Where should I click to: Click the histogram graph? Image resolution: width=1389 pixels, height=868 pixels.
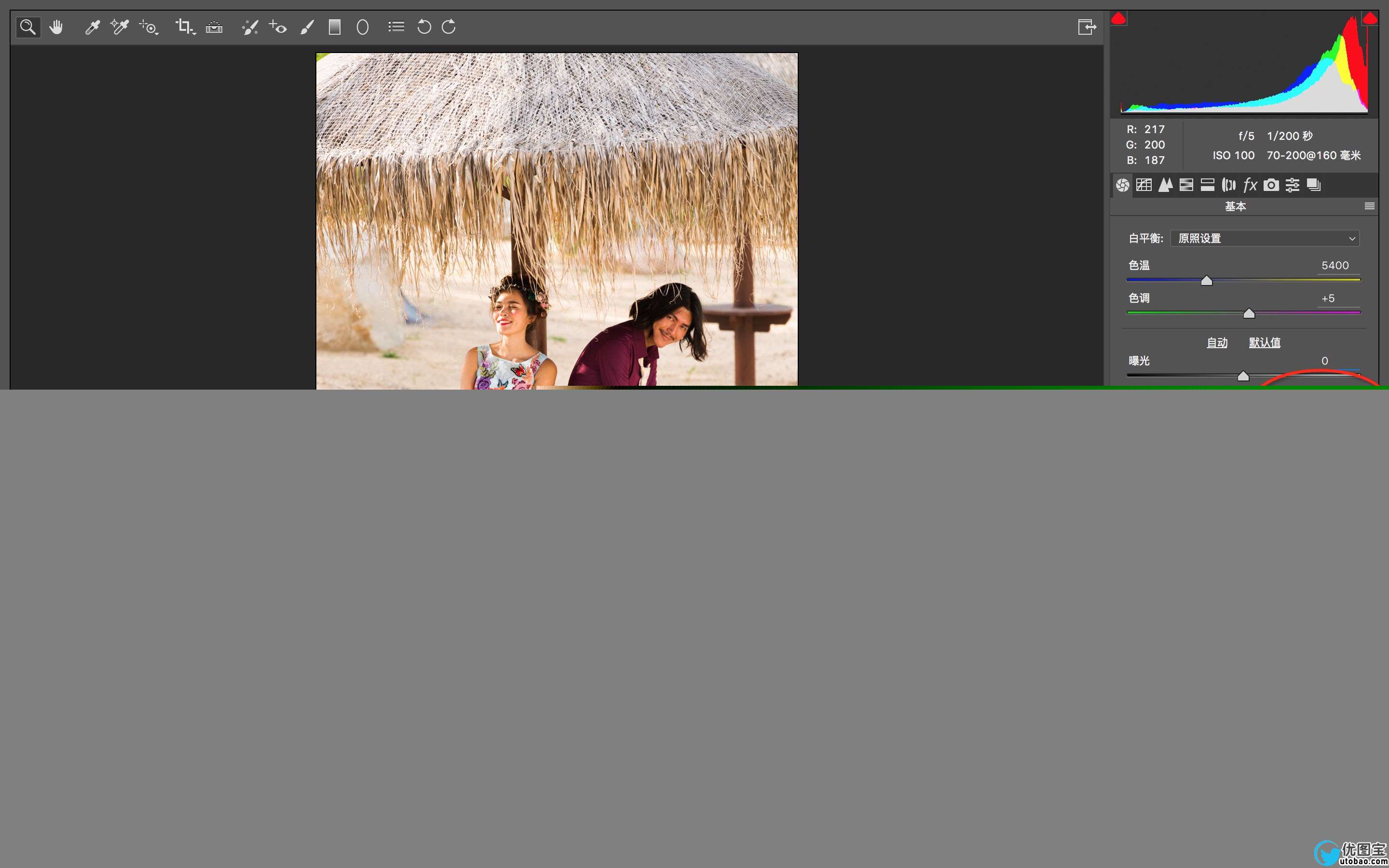tap(1244, 63)
